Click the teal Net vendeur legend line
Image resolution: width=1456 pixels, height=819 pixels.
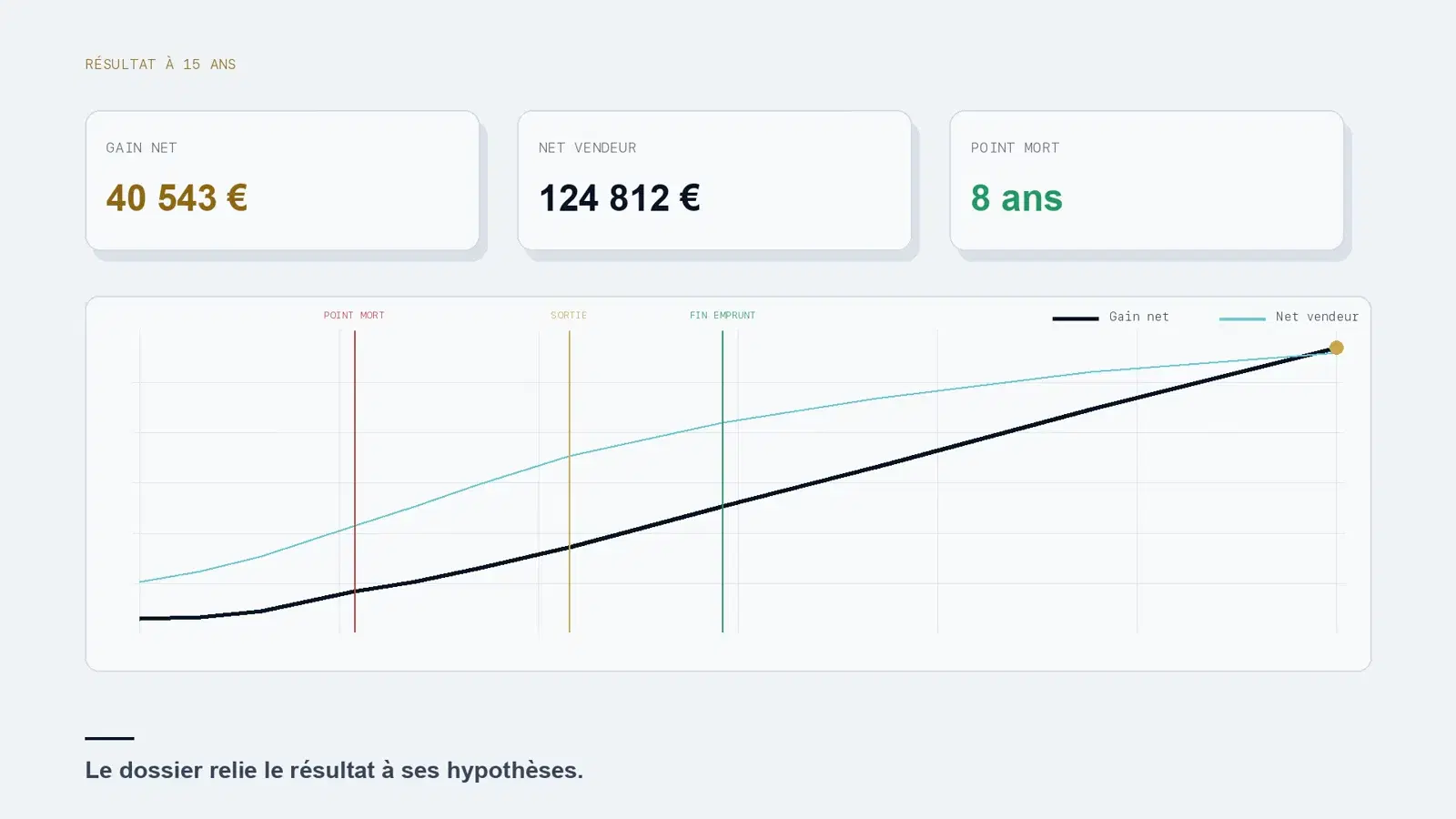tap(1242, 318)
